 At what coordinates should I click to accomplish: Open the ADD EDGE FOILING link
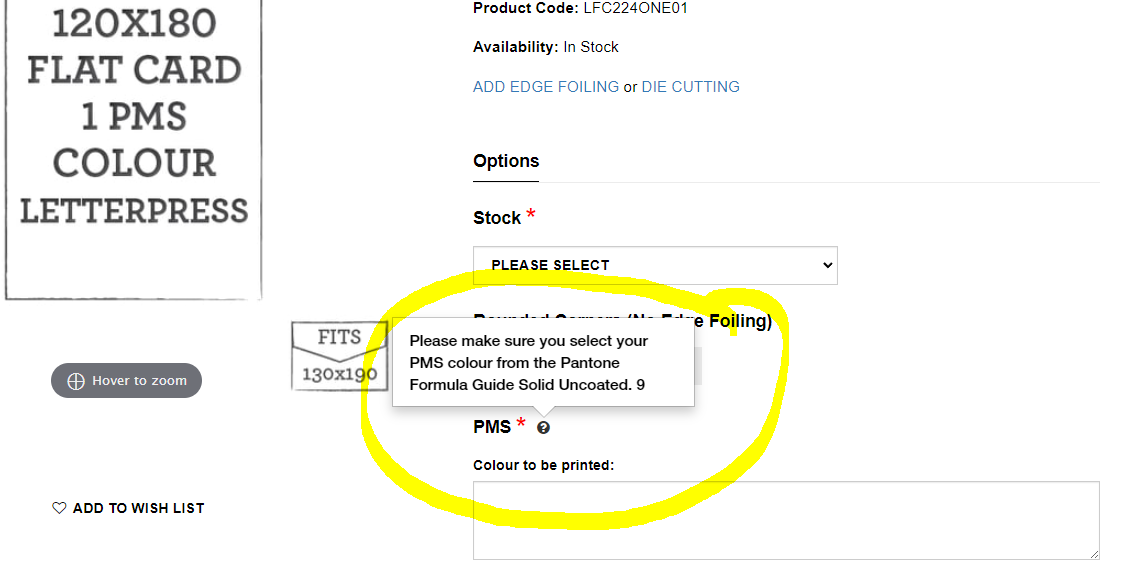[545, 87]
